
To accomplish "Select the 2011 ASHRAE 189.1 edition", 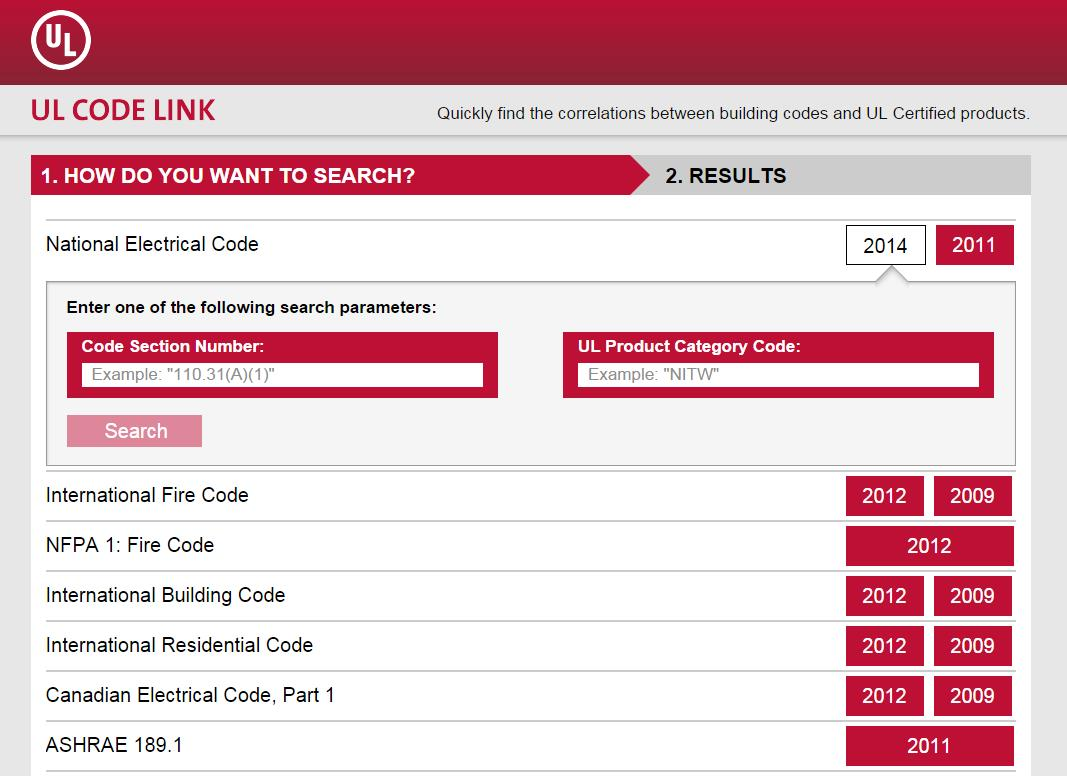I will 930,745.
